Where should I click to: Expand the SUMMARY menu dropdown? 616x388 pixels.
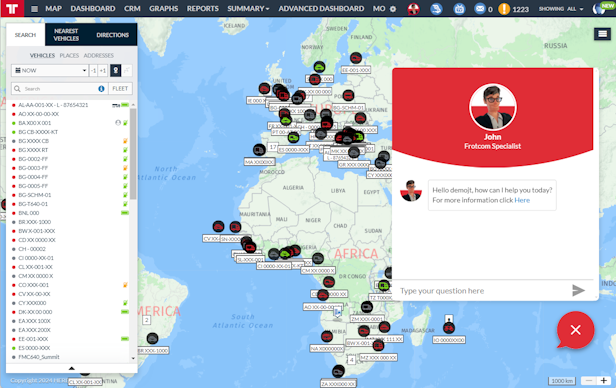248,9
